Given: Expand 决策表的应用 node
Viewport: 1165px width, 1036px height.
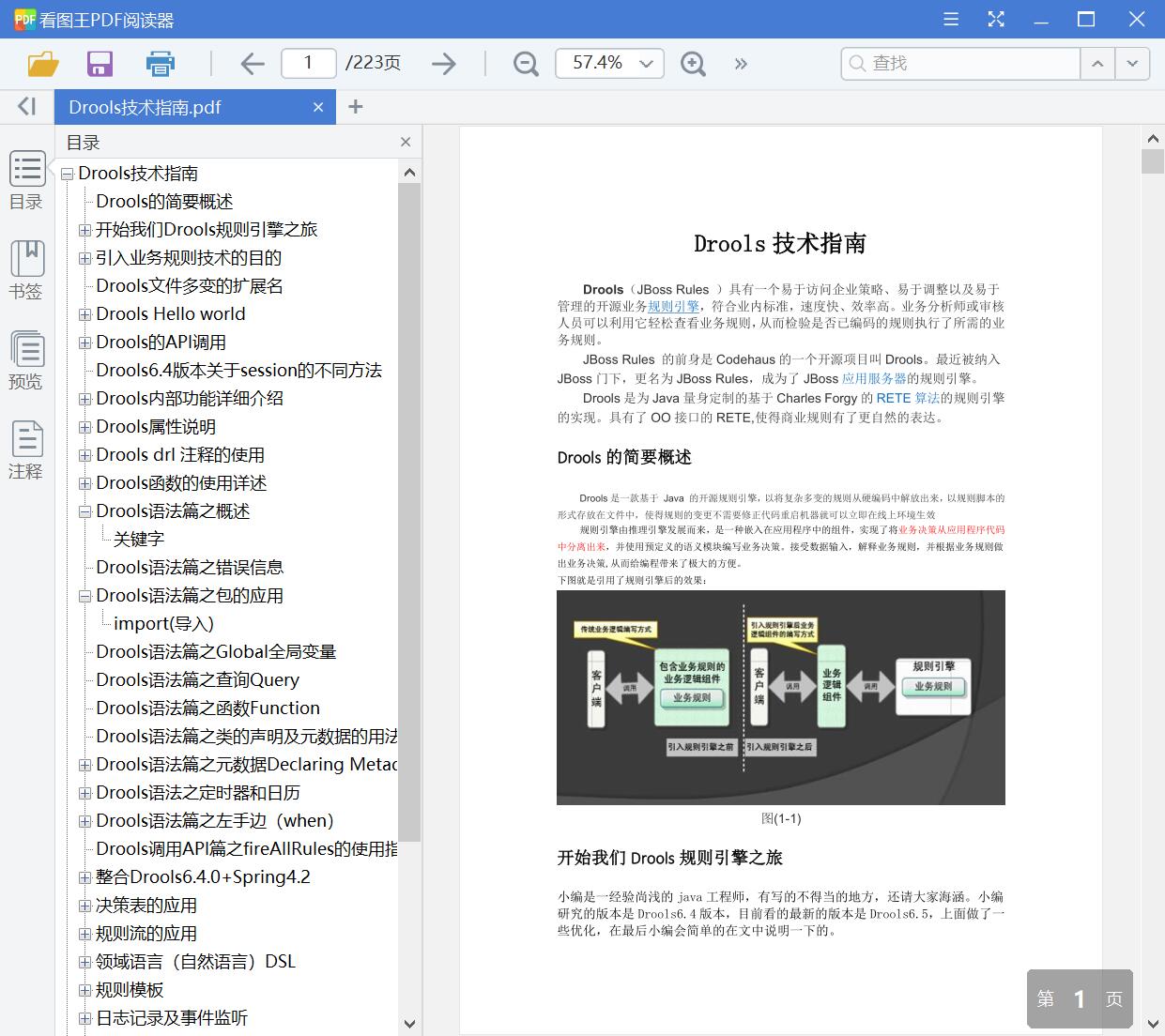Looking at the screenshot, I should (x=84, y=906).
